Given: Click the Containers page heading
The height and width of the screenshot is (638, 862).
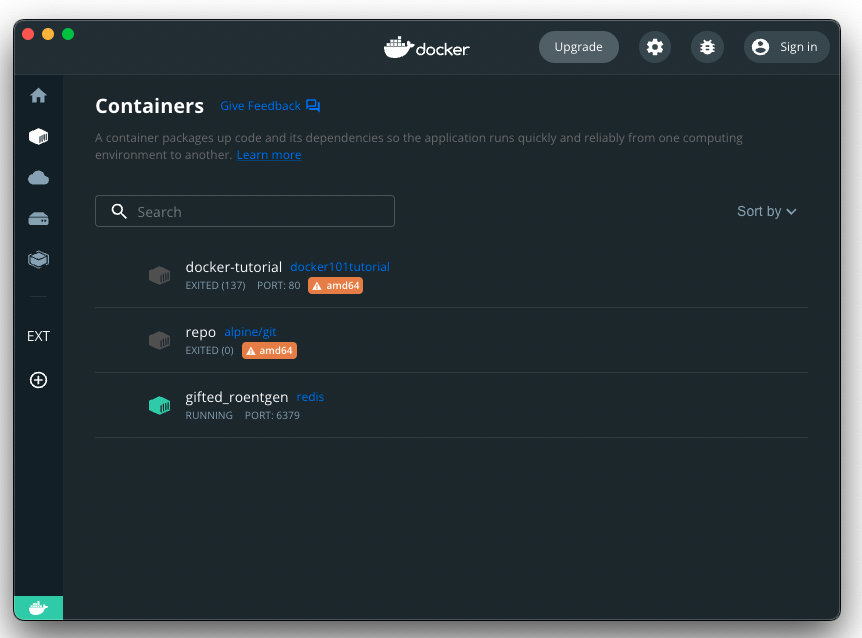Looking at the screenshot, I should 150,106.
